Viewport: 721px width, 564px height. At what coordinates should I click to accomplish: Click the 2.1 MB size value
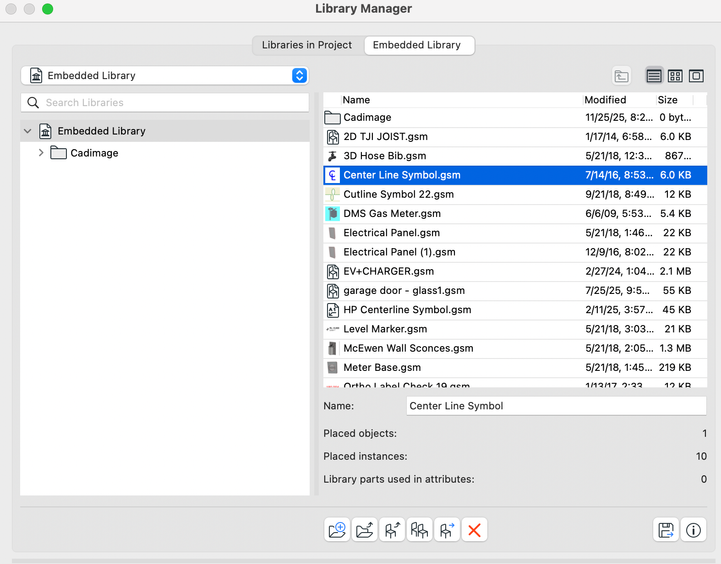click(675, 271)
